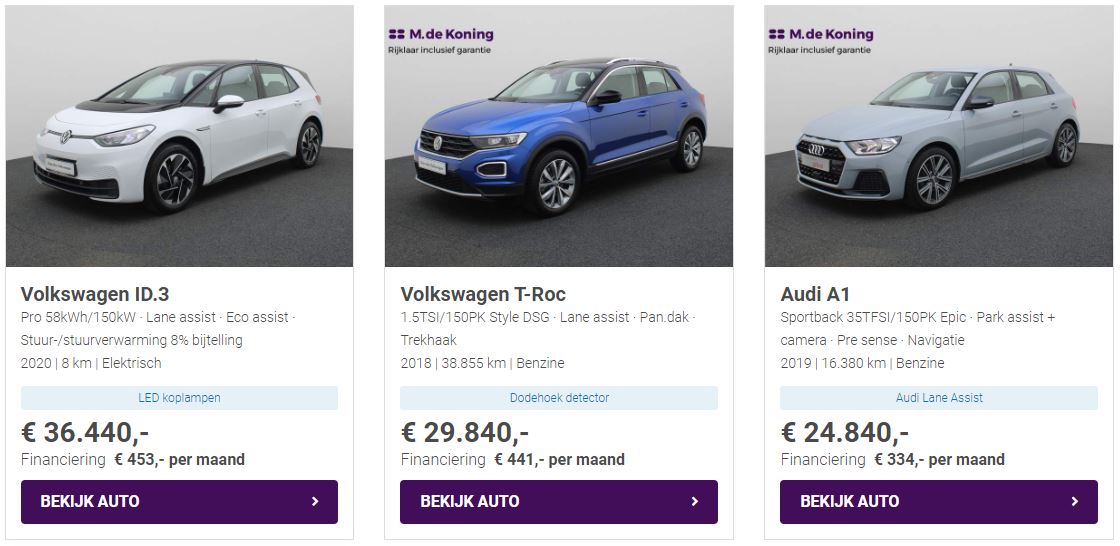The image size is (1120, 546).
Task: Click M.de Koning logo on Audi card
Action: (821, 40)
